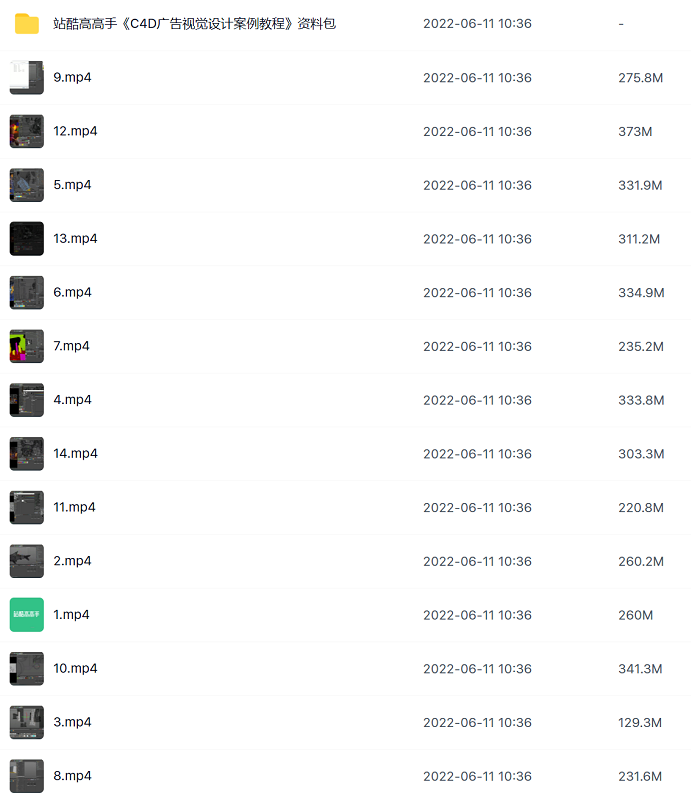Click the date of 7.mp4 row

coord(477,347)
